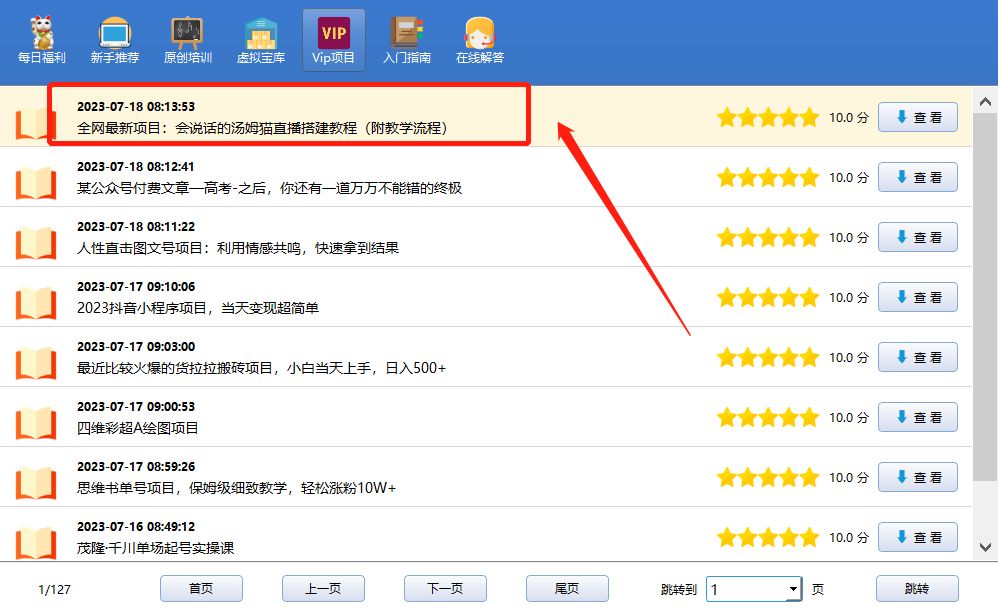The image size is (998, 613).
Task: Click star rating of 人性直击图文号项目 row
Action: [768, 237]
